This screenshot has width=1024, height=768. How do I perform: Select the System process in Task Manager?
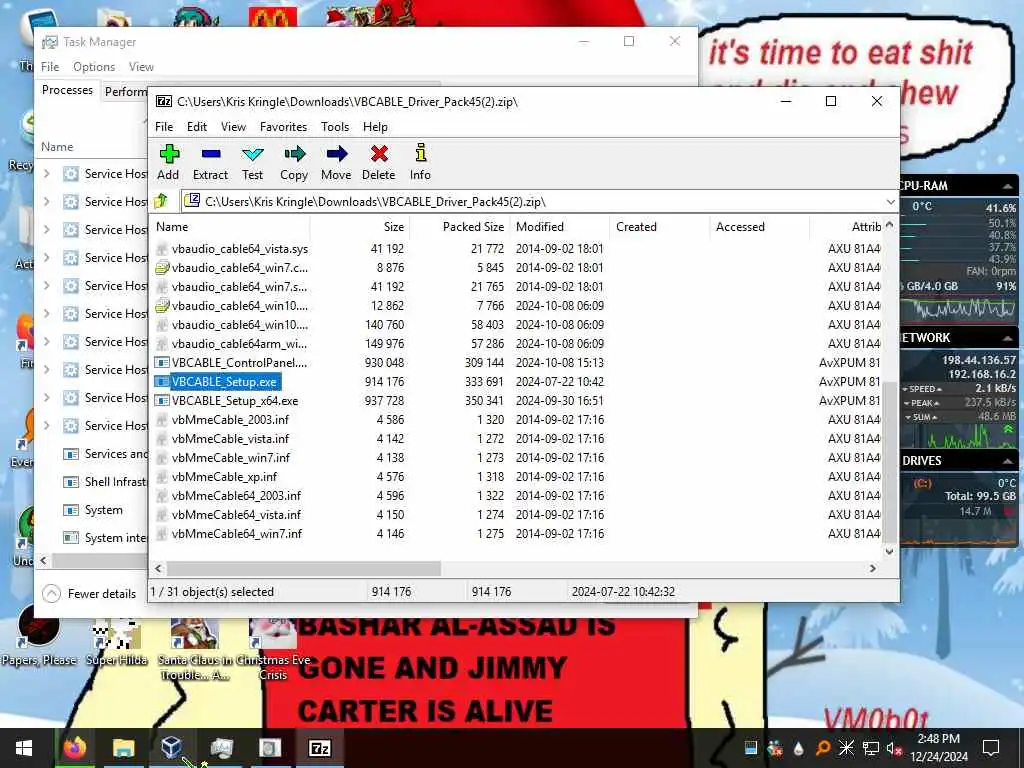point(92,509)
